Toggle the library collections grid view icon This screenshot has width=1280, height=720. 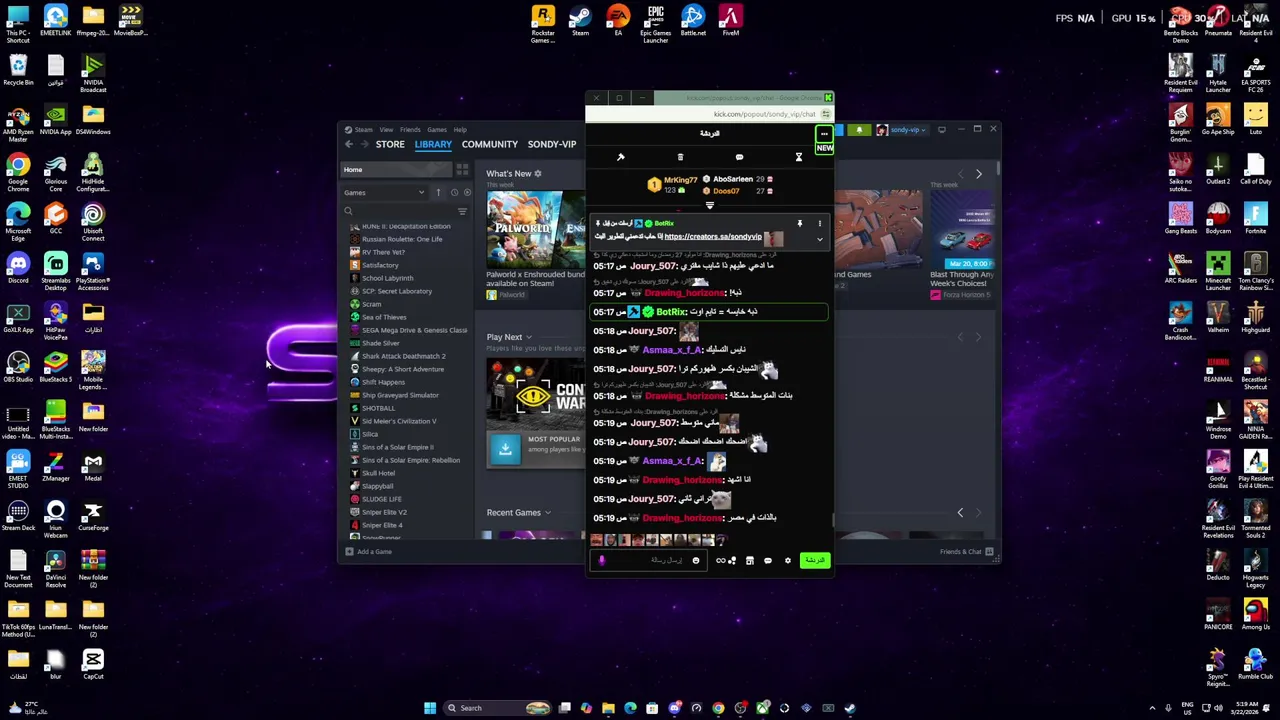(x=462, y=170)
